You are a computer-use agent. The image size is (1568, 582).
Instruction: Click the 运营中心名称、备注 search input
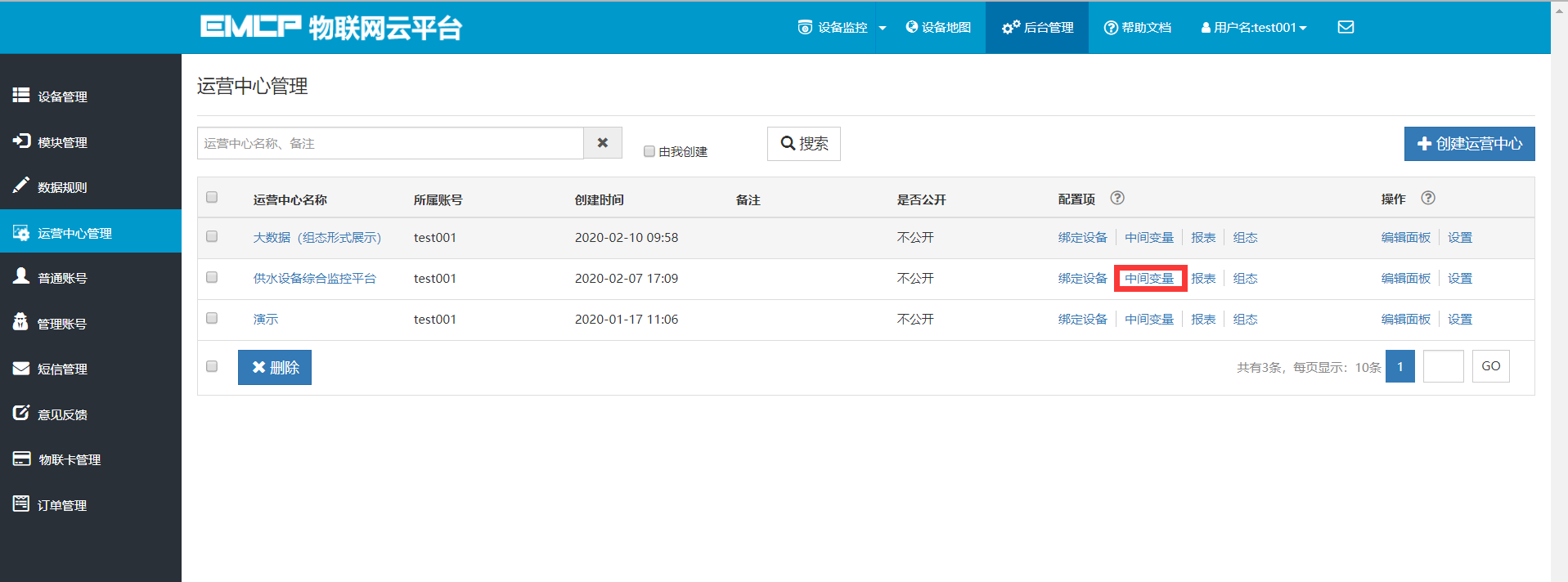pyautogui.click(x=390, y=143)
